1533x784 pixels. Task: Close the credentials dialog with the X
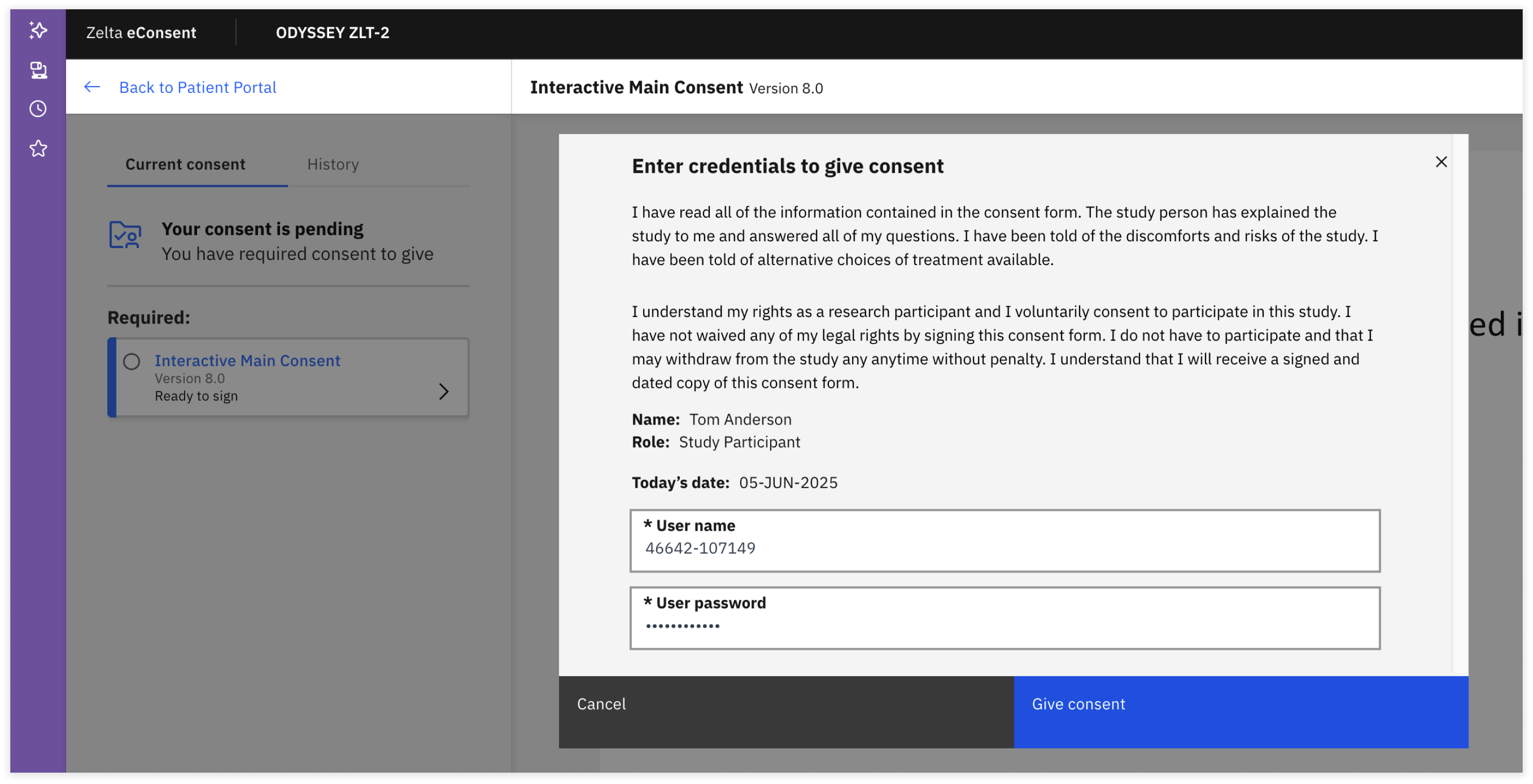[1441, 162]
